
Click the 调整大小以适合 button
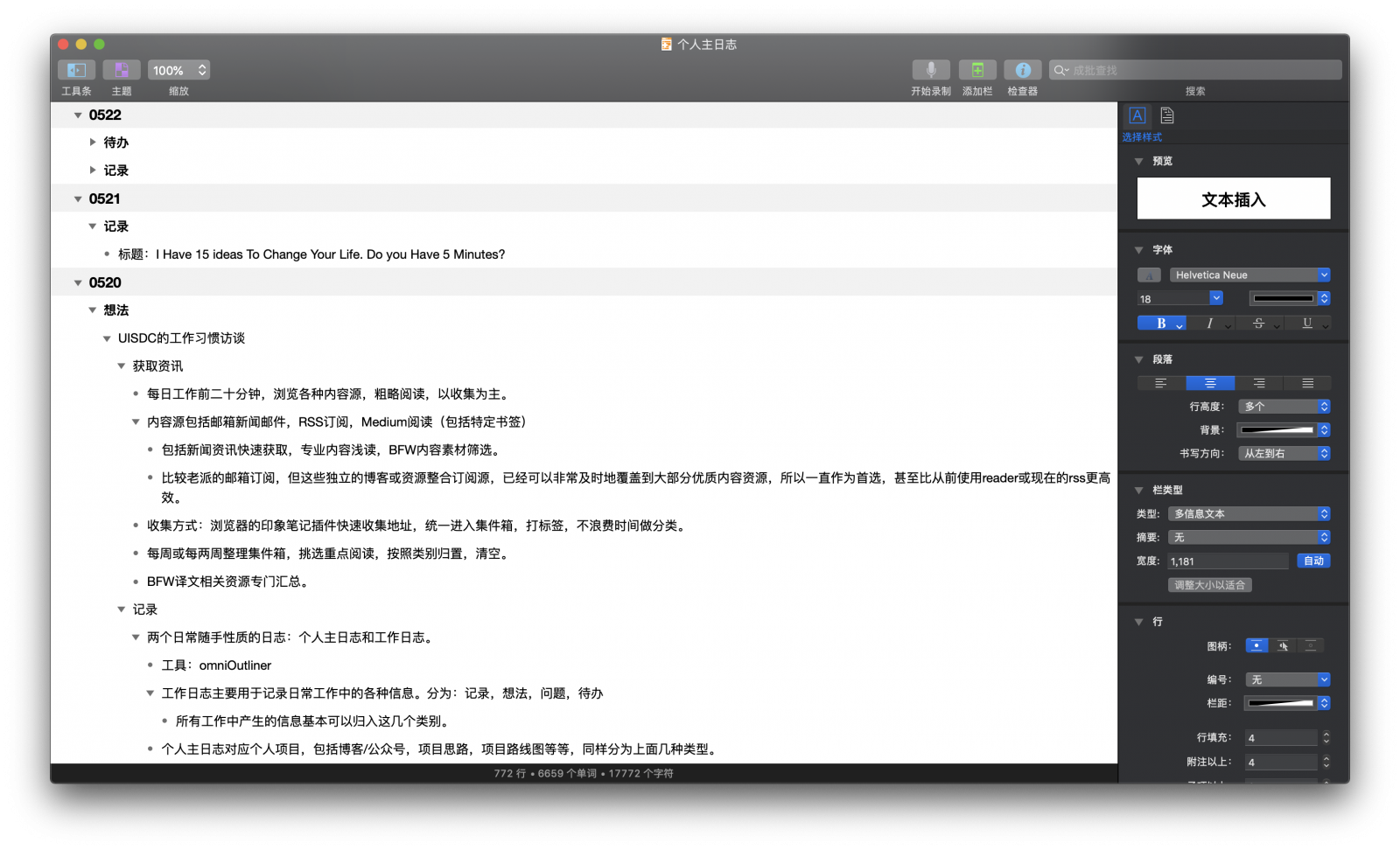click(1210, 584)
